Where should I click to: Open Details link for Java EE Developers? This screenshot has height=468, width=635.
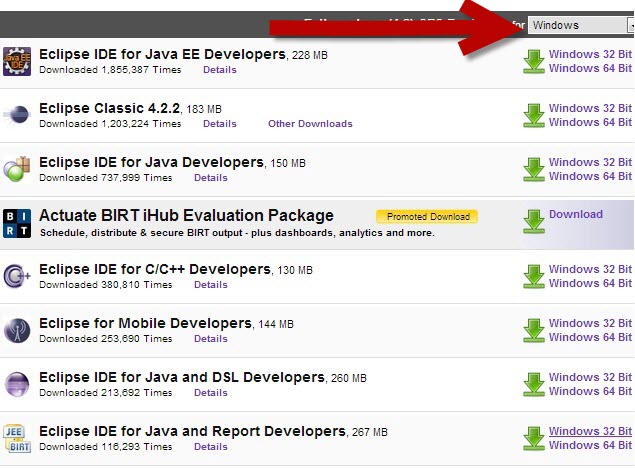(x=220, y=70)
